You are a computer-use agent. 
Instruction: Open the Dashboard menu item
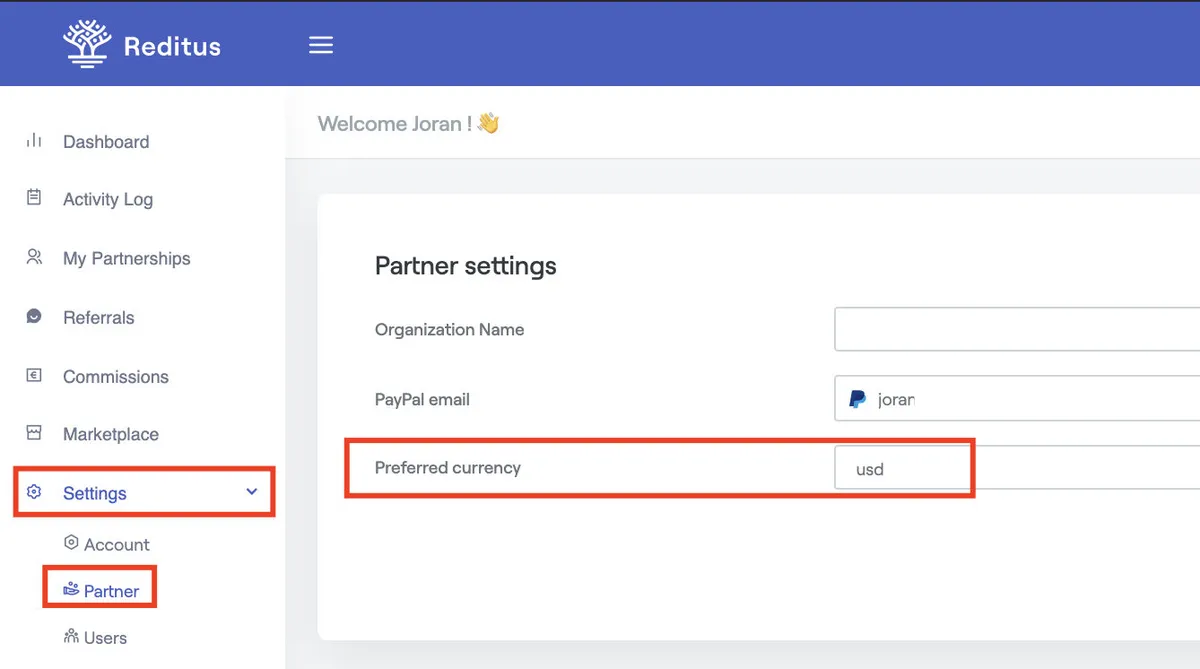[x=106, y=142]
